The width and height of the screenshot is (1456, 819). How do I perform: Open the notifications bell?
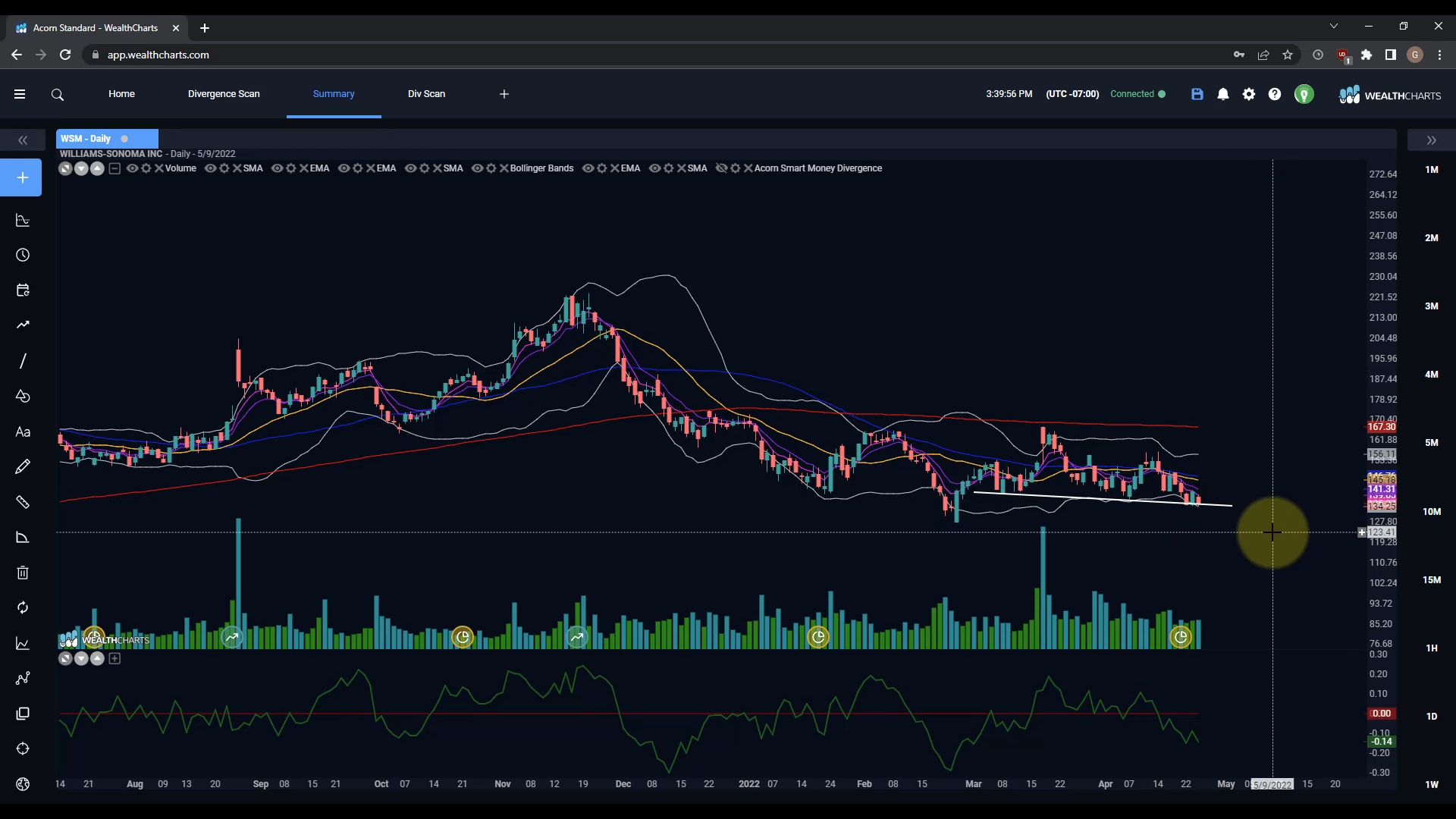(x=1223, y=94)
